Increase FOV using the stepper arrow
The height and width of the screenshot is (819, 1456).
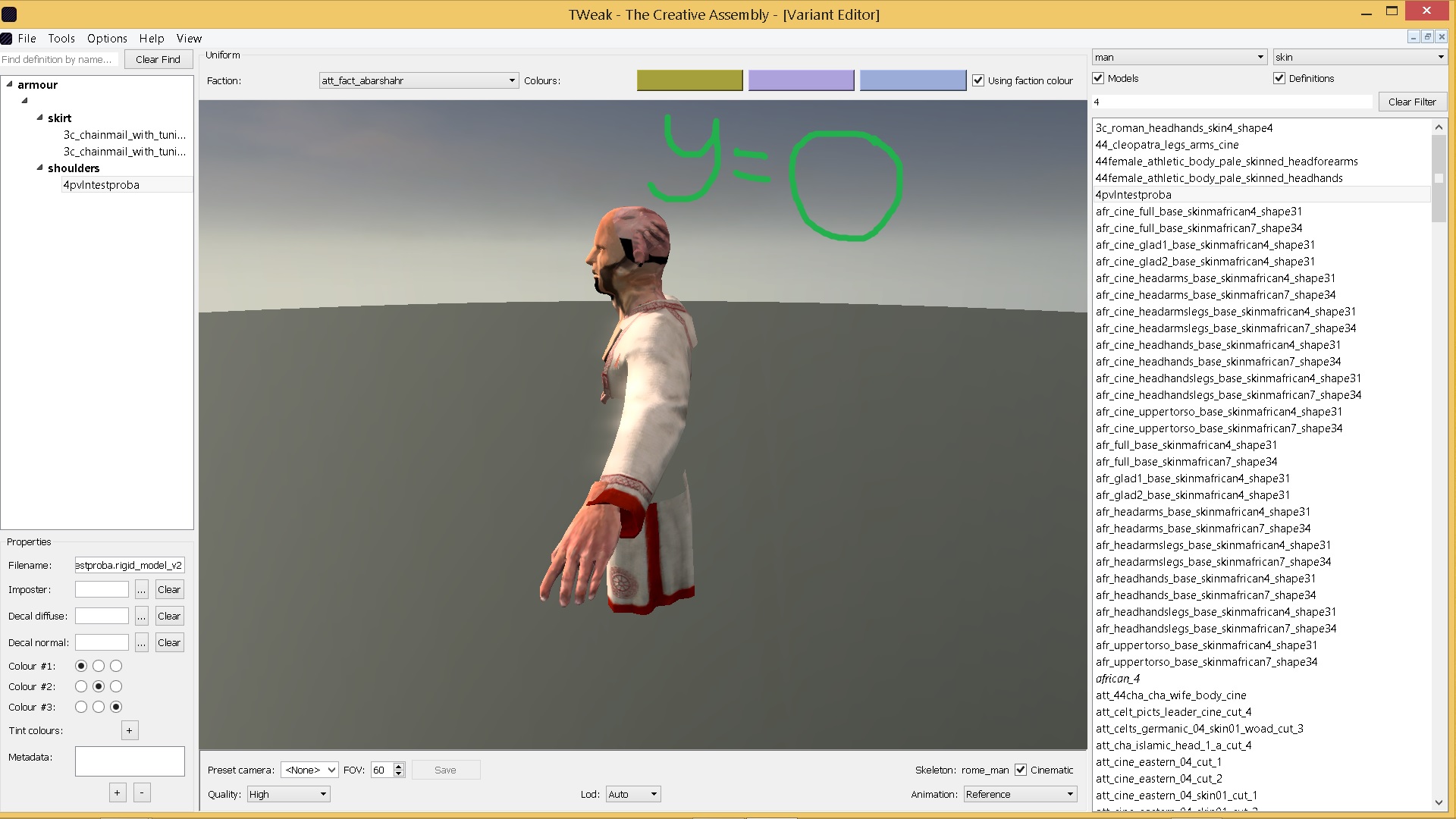[399, 766]
